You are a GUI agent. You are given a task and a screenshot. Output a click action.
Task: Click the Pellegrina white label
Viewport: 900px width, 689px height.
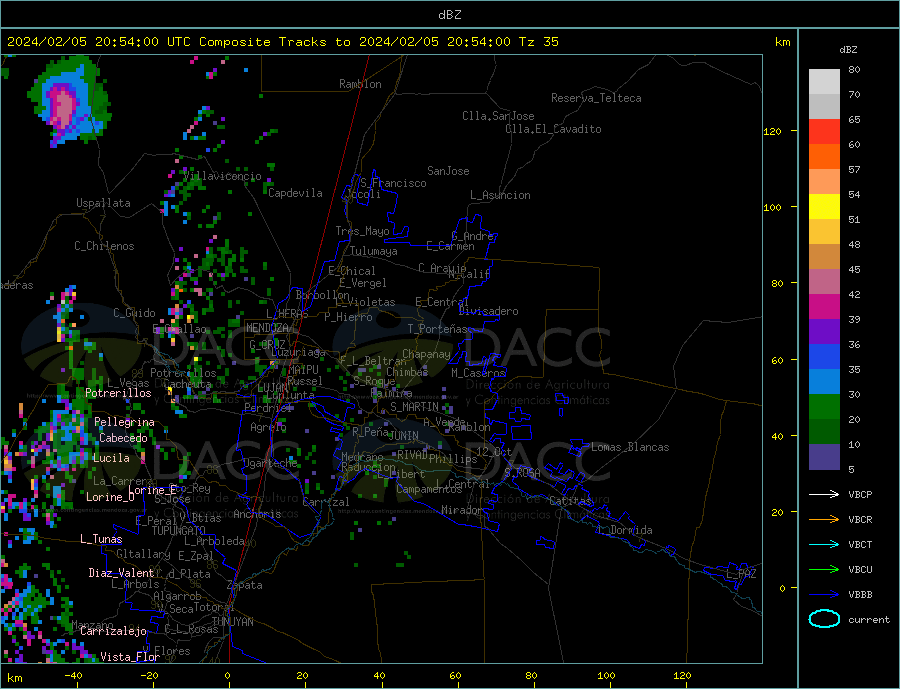125,422
